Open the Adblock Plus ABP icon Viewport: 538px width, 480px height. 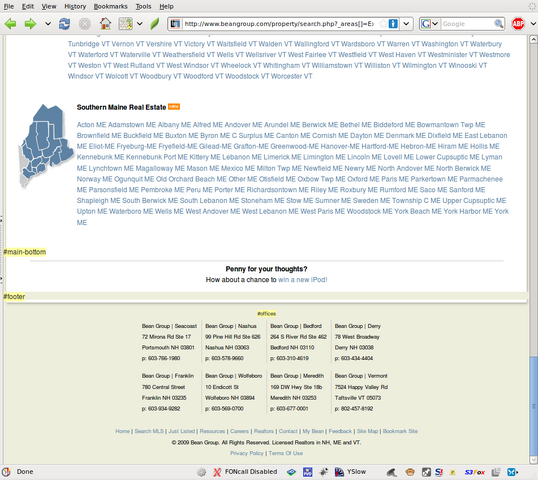pyautogui.click(x=518, y=24)
